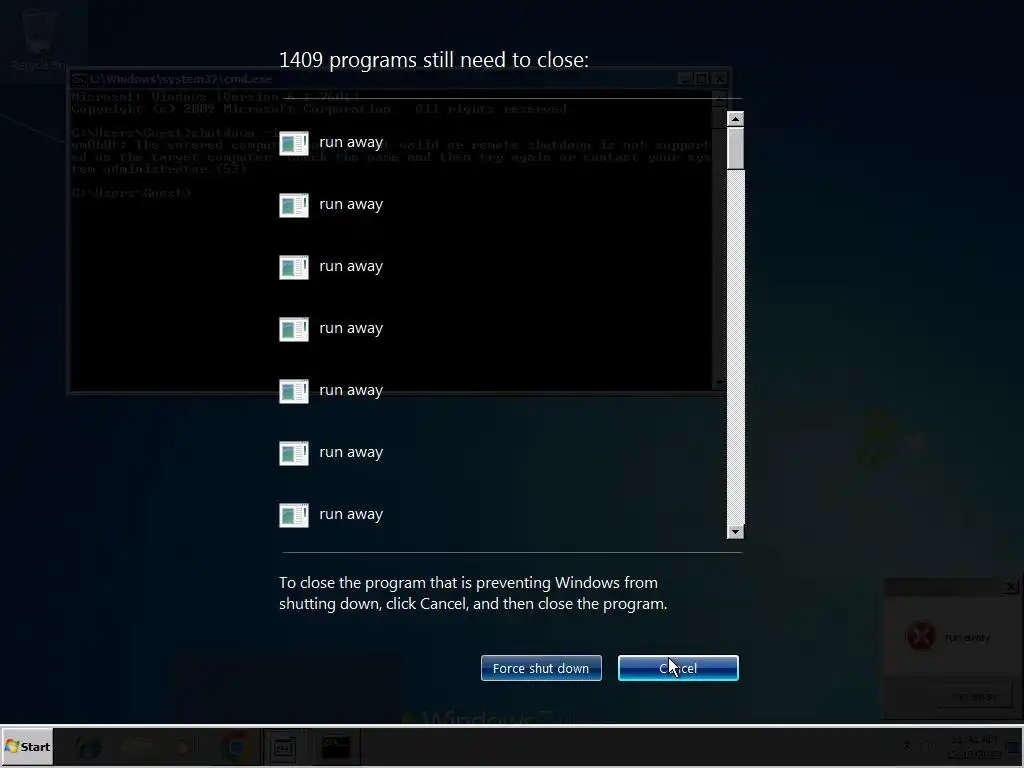The height and width of the screenshot is (768, 1024).
Task: Click the red error icon in the run away dialog
Action: pyautogui.click(x=921, y=636)
